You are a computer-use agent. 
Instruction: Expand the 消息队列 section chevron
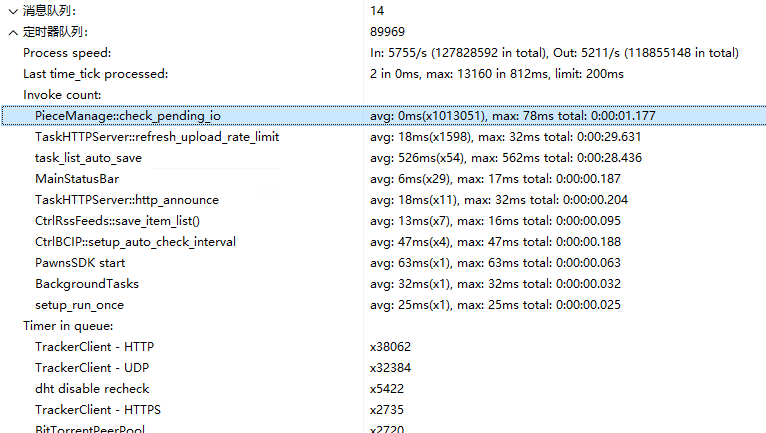pos(13,11)
